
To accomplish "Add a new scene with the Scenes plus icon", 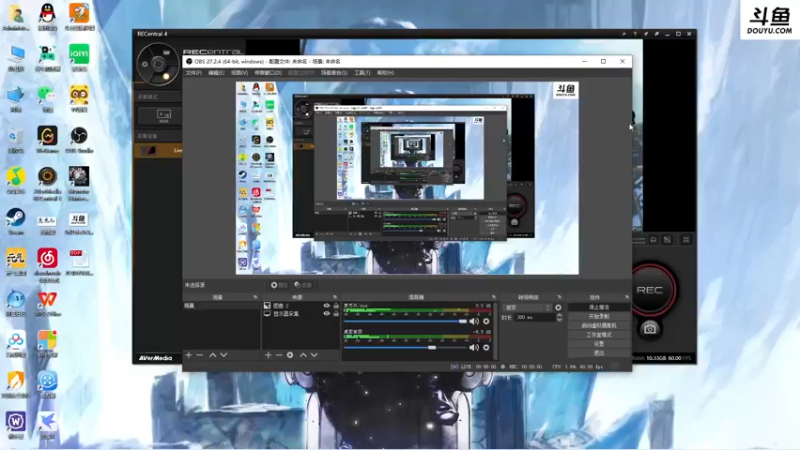I will point(189,355).
